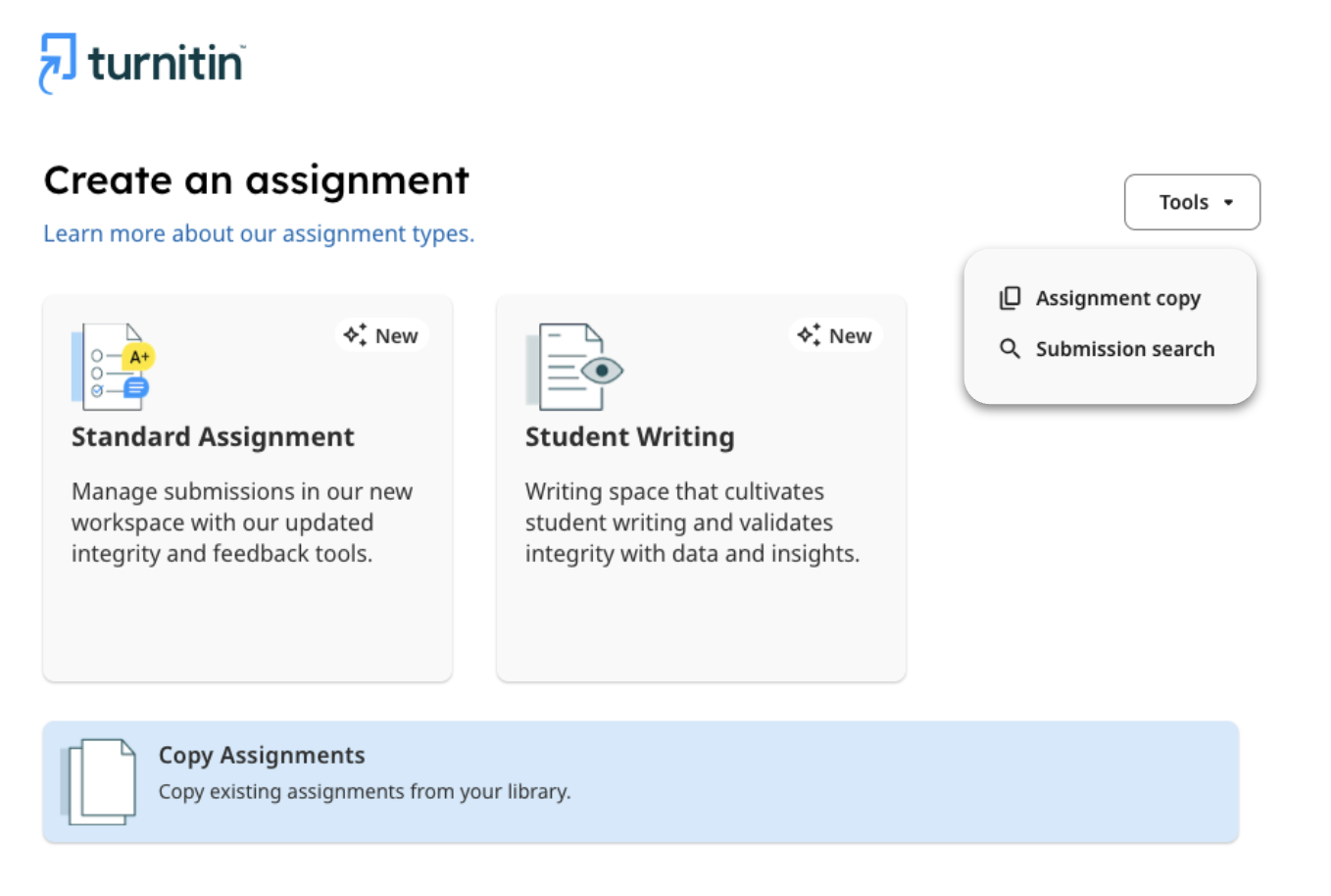Open Learn more about assignment types link

259,233
